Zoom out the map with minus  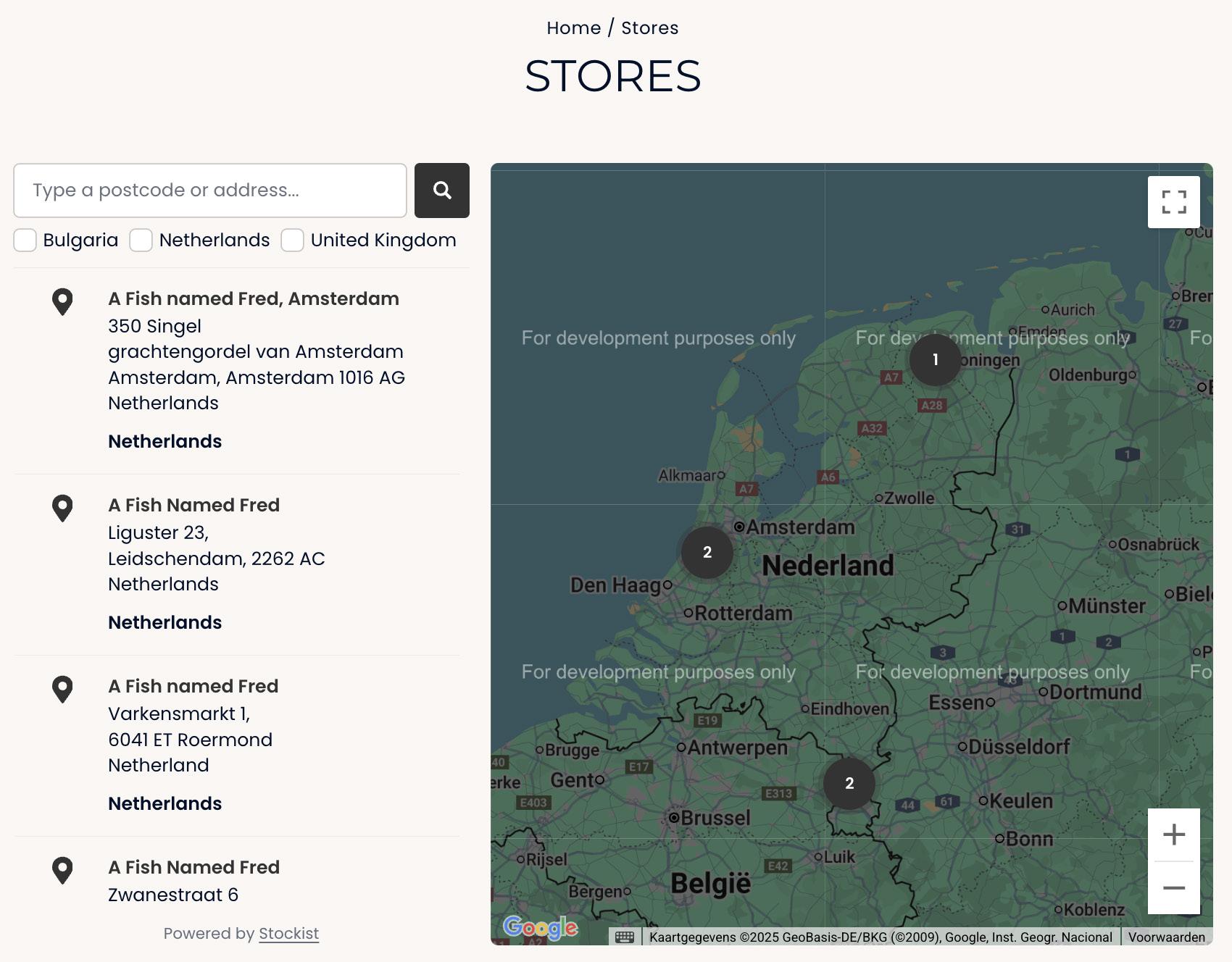(x=1173, y=888)
